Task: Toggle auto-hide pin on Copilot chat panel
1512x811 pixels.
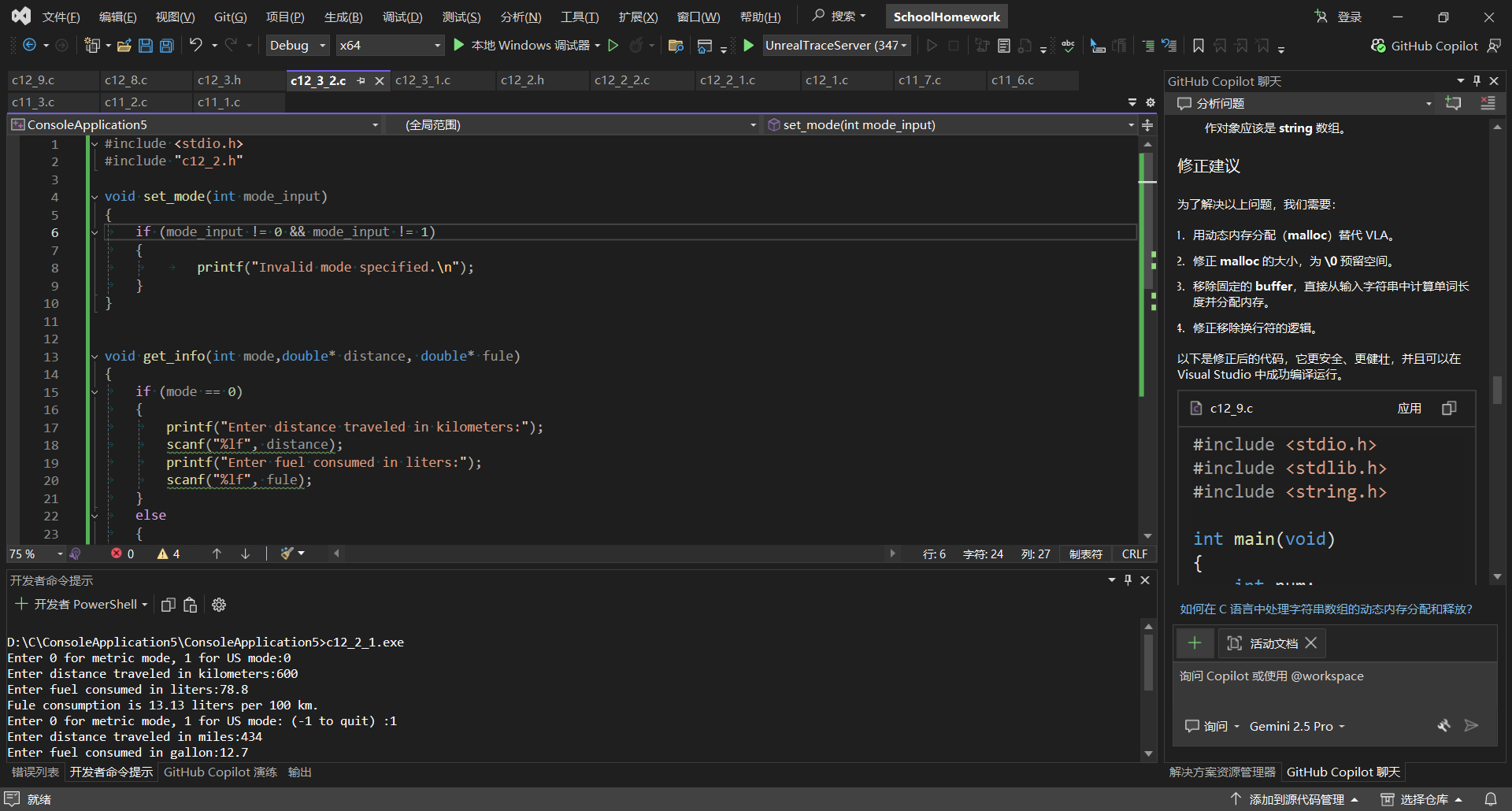Action: tap(1477, 81)
